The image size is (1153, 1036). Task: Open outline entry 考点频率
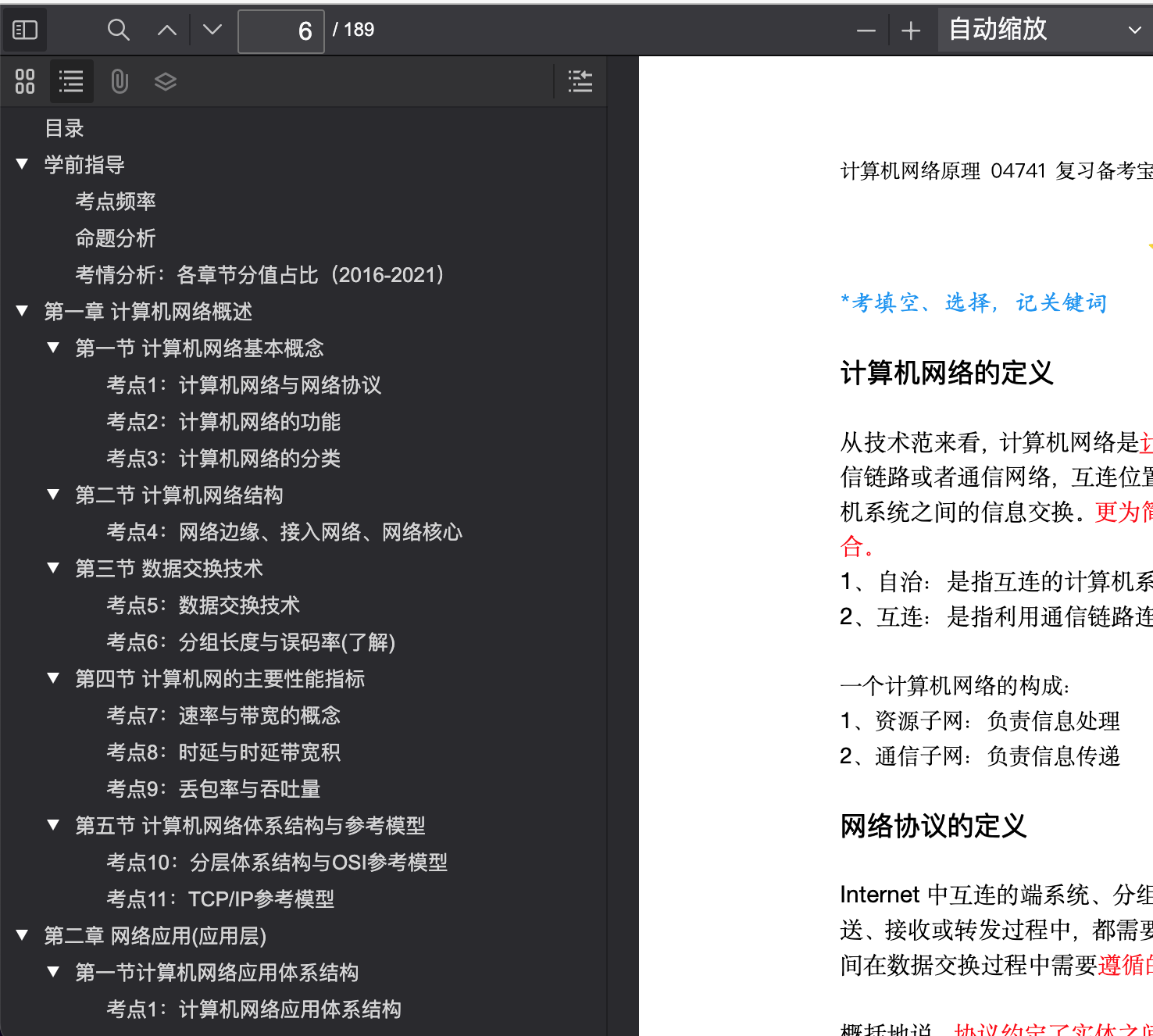coord(116,201)
